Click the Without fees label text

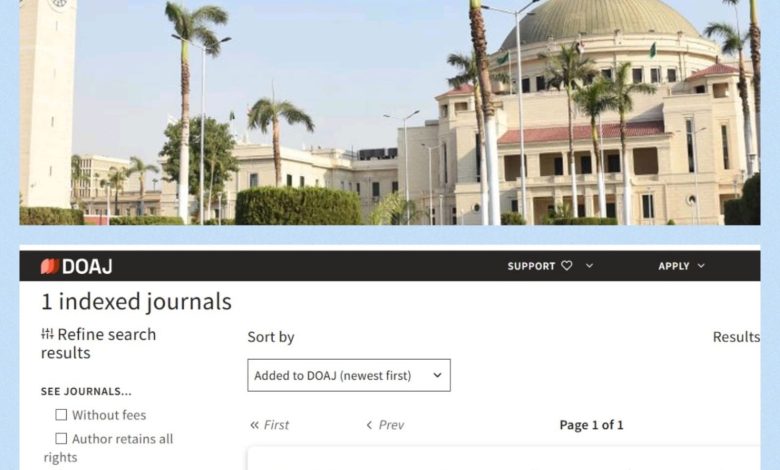pos(109,415)
